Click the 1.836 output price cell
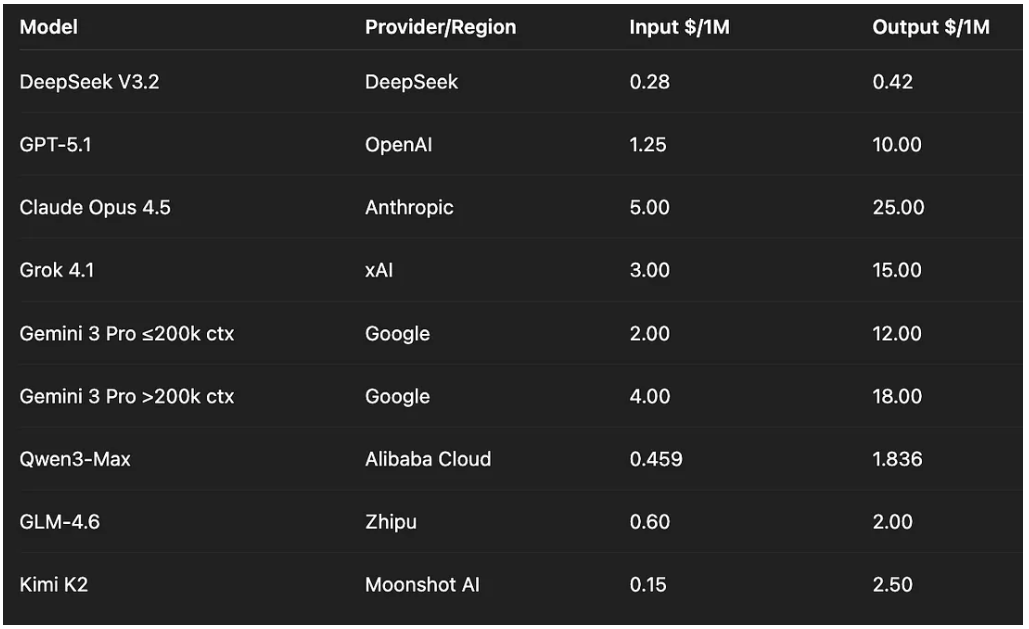This screenshot has width=1029, height=629. (897, 459)
